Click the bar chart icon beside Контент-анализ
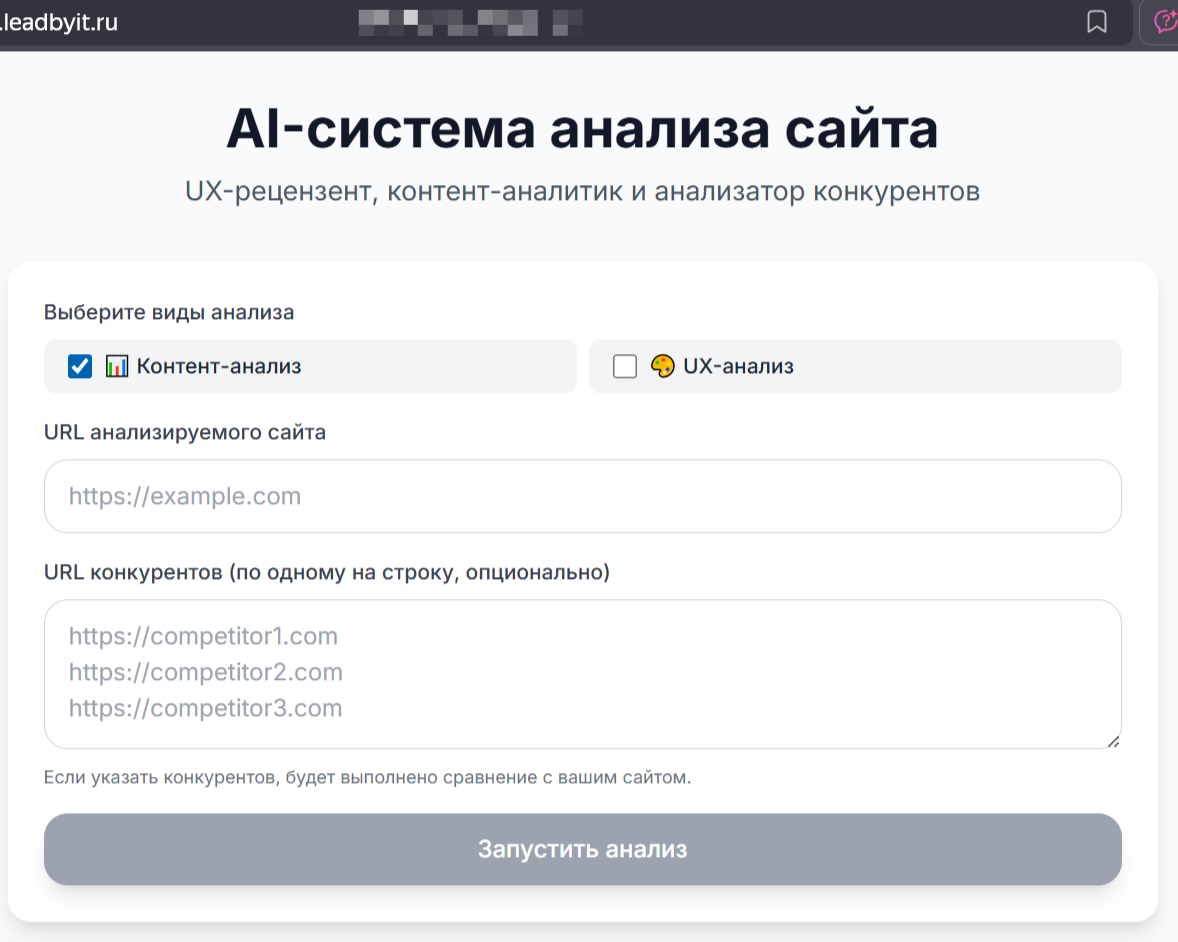 [116, 366]
